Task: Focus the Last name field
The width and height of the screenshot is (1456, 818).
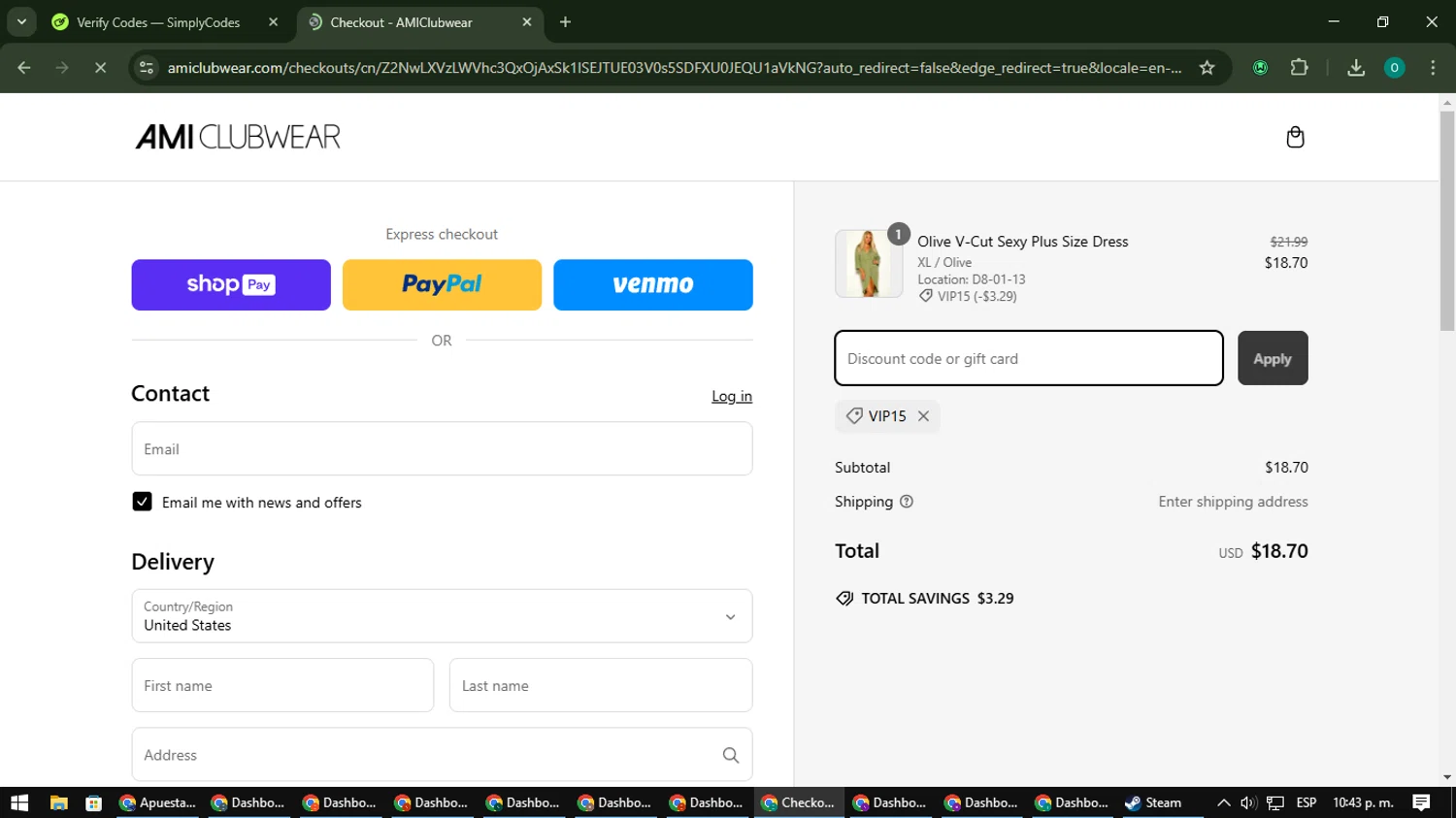Action: 601,685
